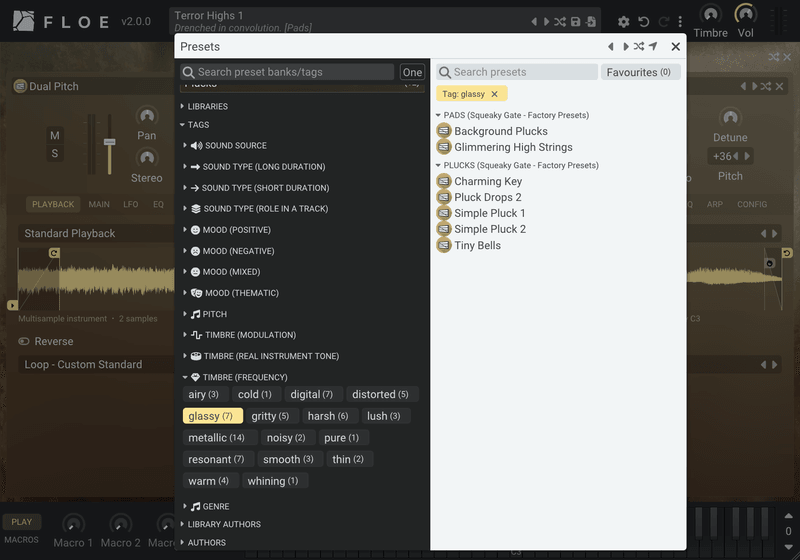
Task: Open Floe settings gear
Action: (623, 21)
